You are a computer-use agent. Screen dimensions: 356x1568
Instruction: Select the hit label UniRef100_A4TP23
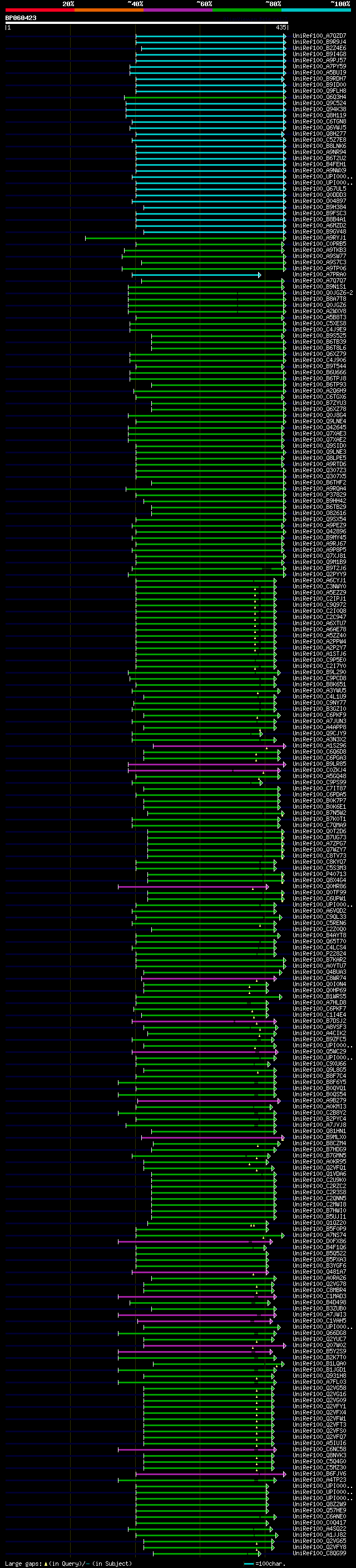coord(319,1480)
